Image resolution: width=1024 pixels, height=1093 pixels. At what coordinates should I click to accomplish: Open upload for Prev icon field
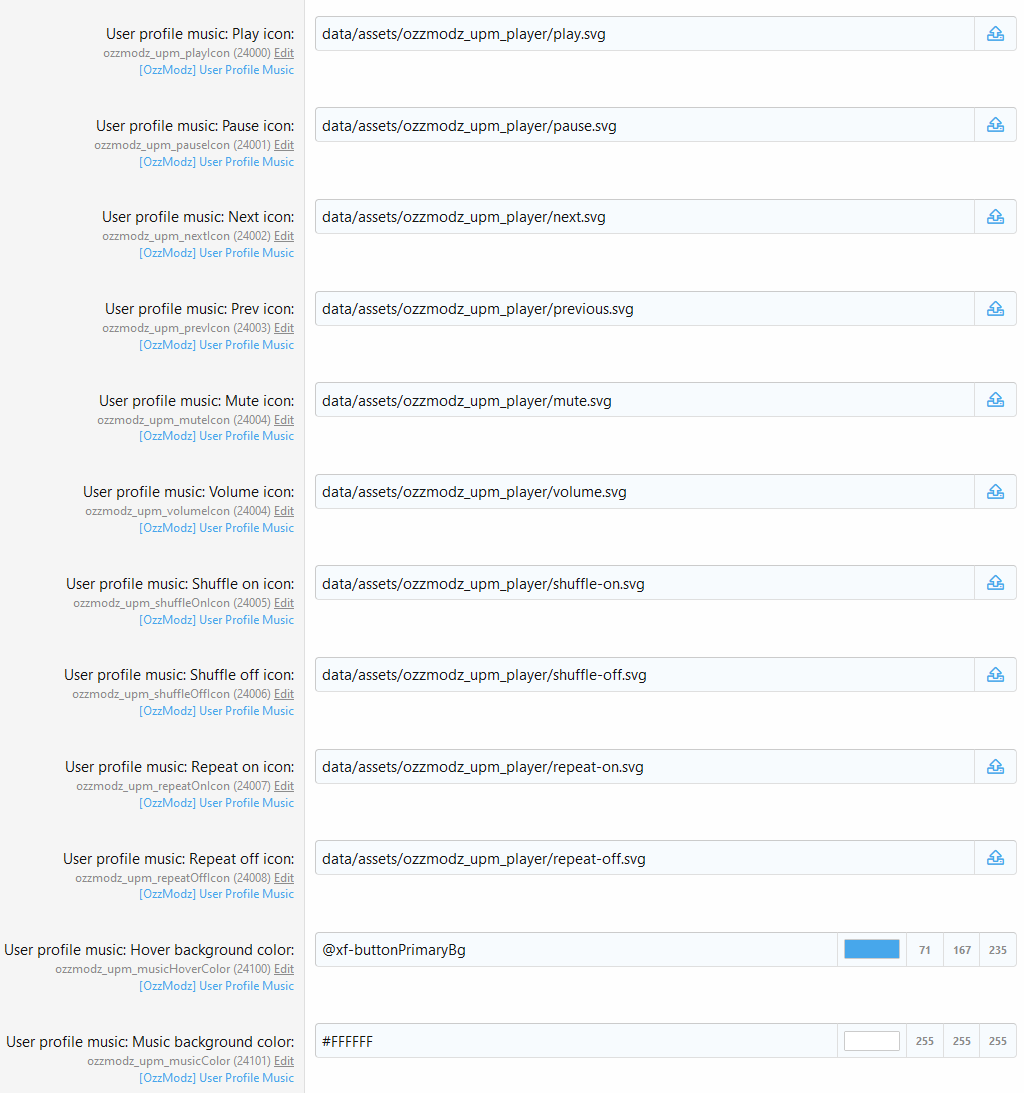pyautogui.click(x=995, y=309)
